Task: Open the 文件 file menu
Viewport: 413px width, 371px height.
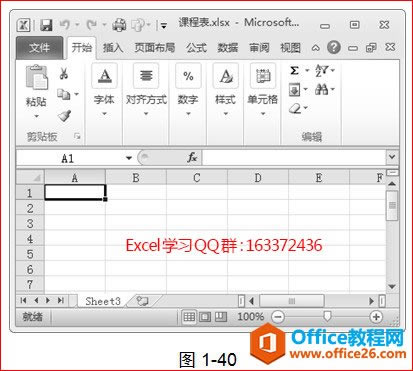Action: coord(39,48)
